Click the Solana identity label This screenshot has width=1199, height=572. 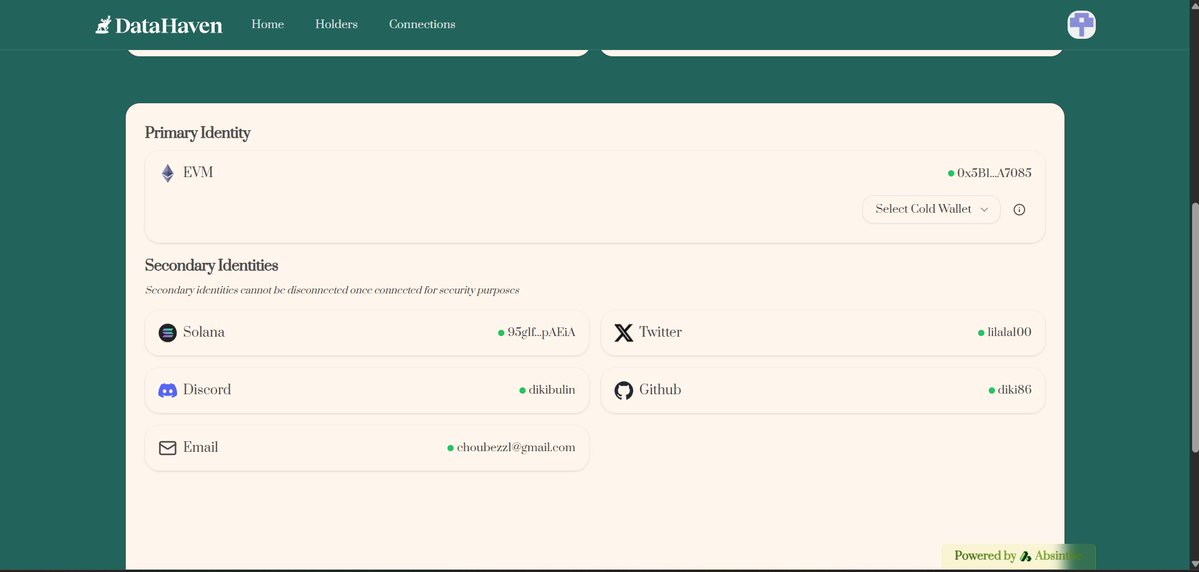pos(203,333)
